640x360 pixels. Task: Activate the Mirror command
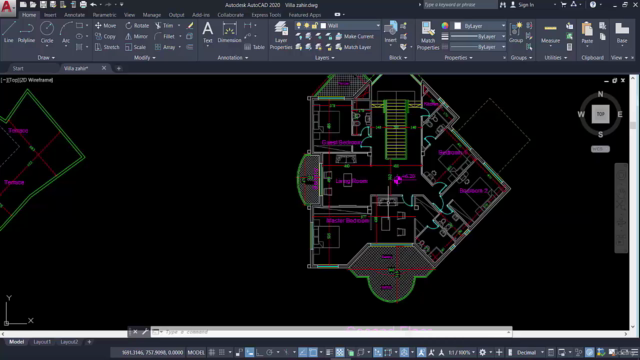pyautogui.click(x=136, y=36)
